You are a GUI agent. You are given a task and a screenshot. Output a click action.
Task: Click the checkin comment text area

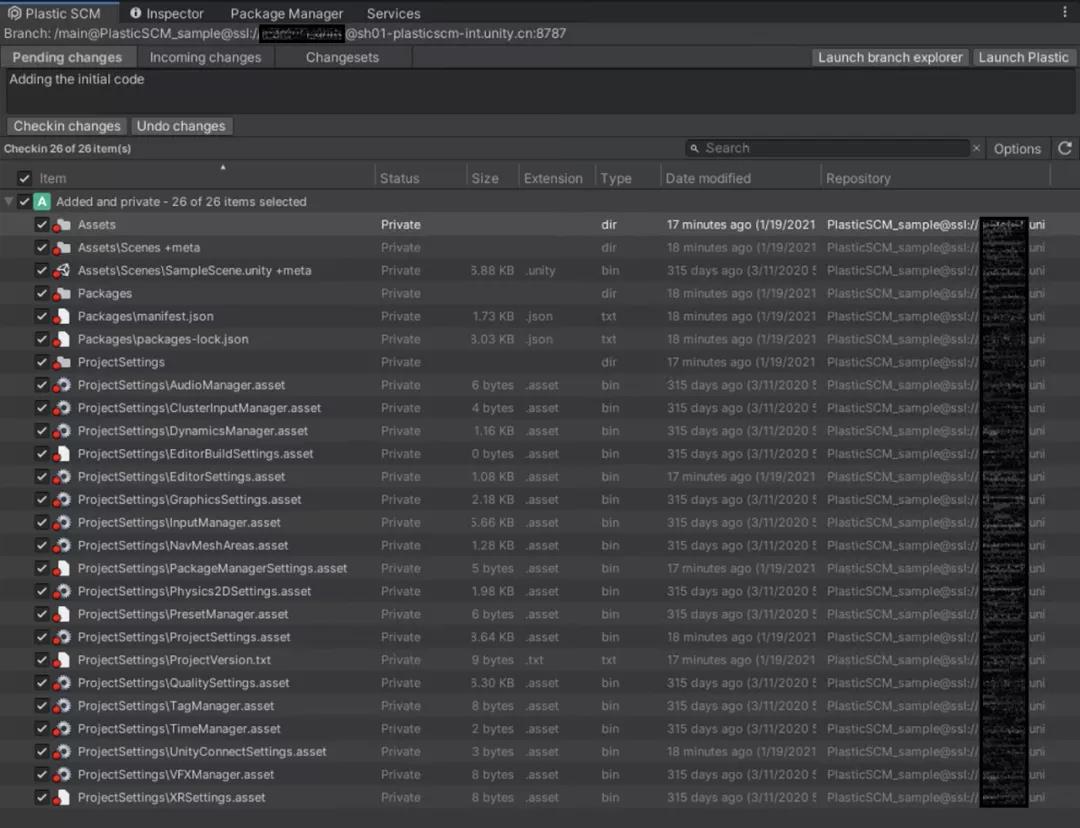tap(540, 91)
